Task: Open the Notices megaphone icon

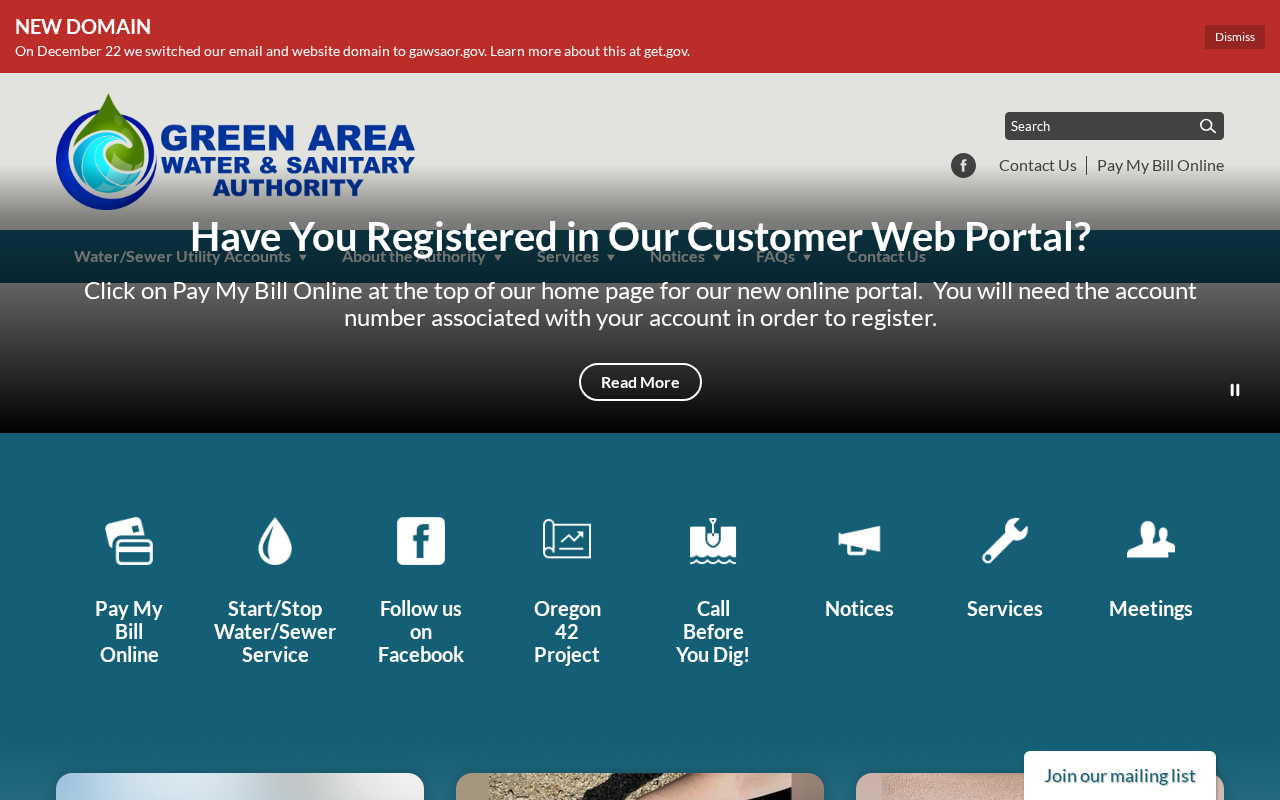Action: click(x=859, y=541)
